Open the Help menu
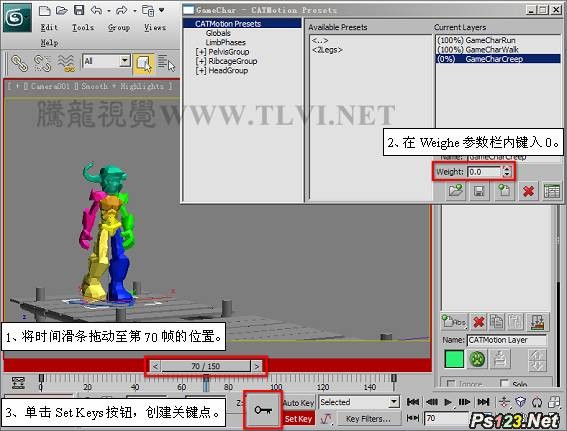The image size is (567, 431). [49, 43]
